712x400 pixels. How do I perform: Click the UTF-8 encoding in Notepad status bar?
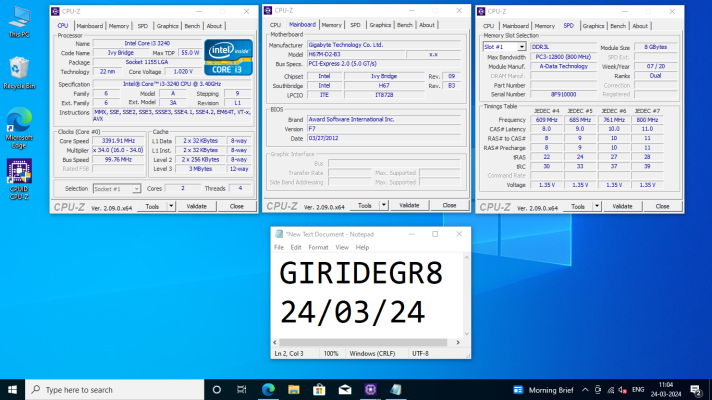(x=420, y=353)
